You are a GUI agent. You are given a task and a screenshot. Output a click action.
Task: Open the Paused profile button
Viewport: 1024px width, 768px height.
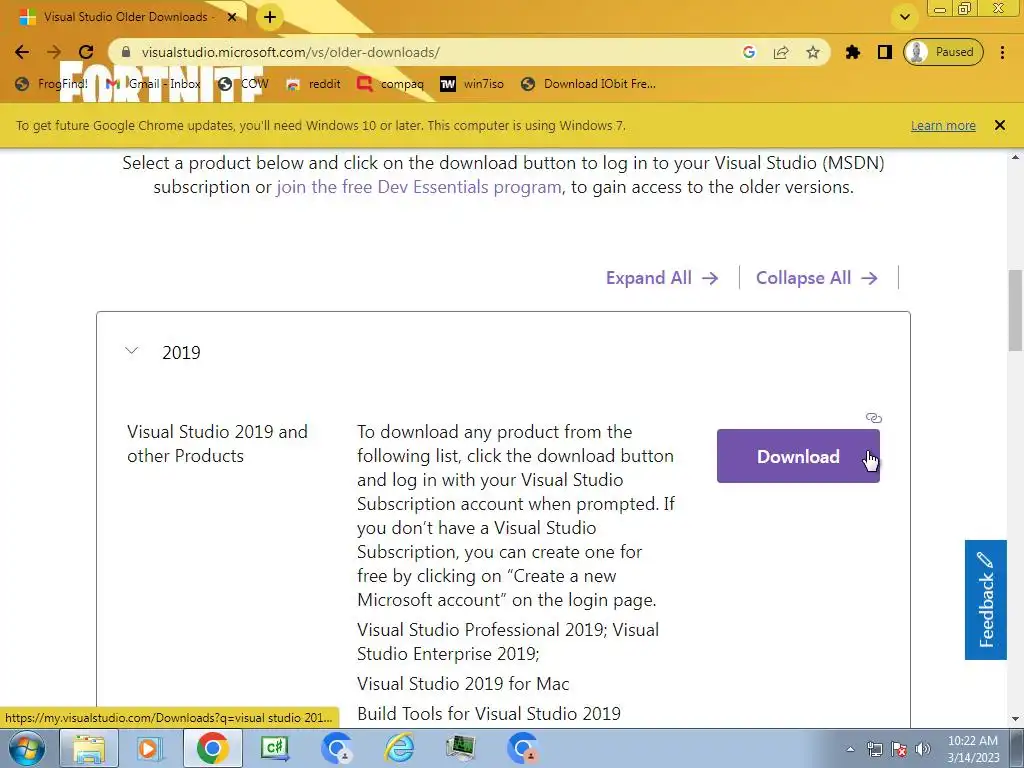click(x=943, y=52)
